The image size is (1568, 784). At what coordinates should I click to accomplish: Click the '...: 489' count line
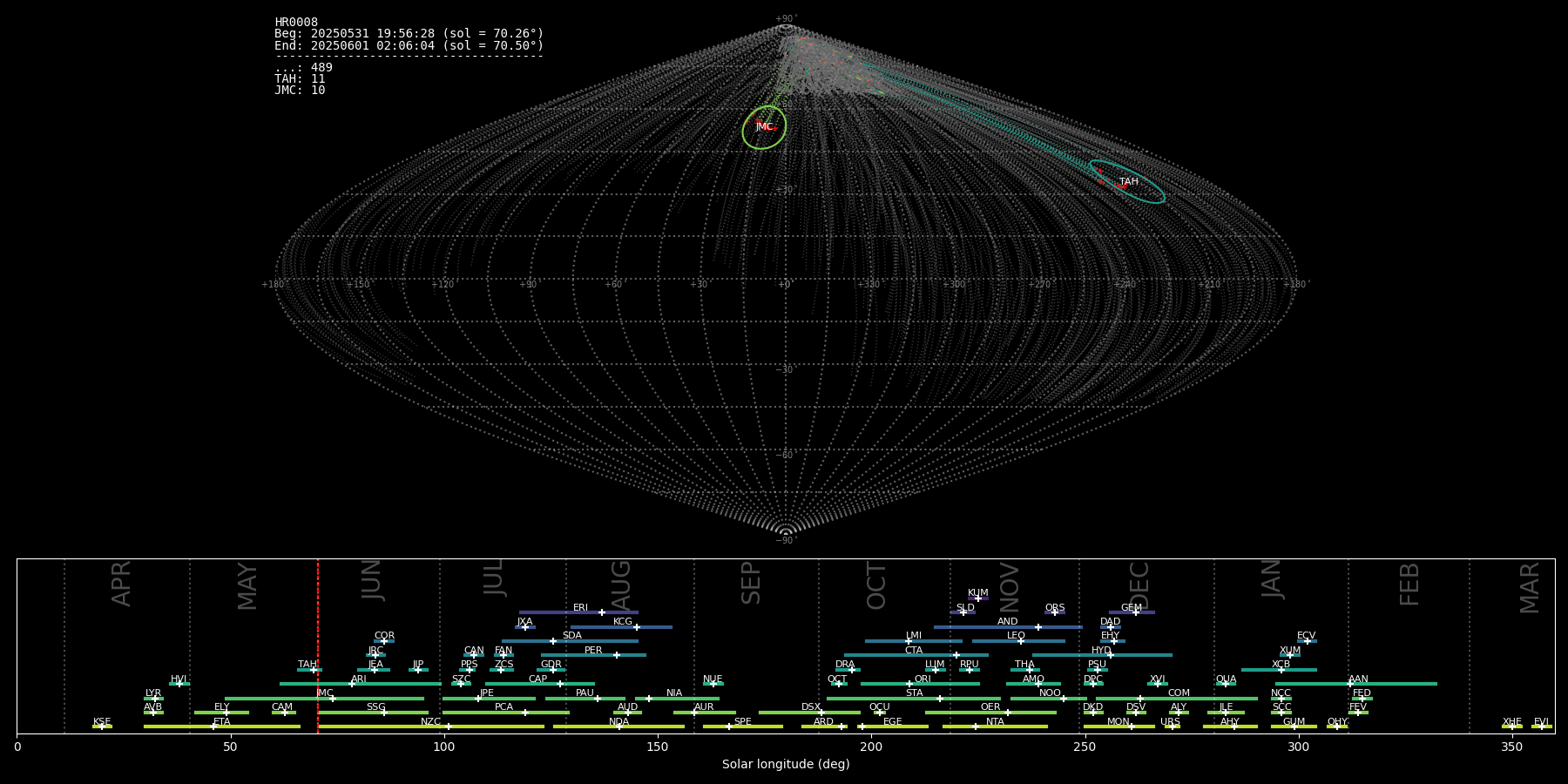(303, 68)
